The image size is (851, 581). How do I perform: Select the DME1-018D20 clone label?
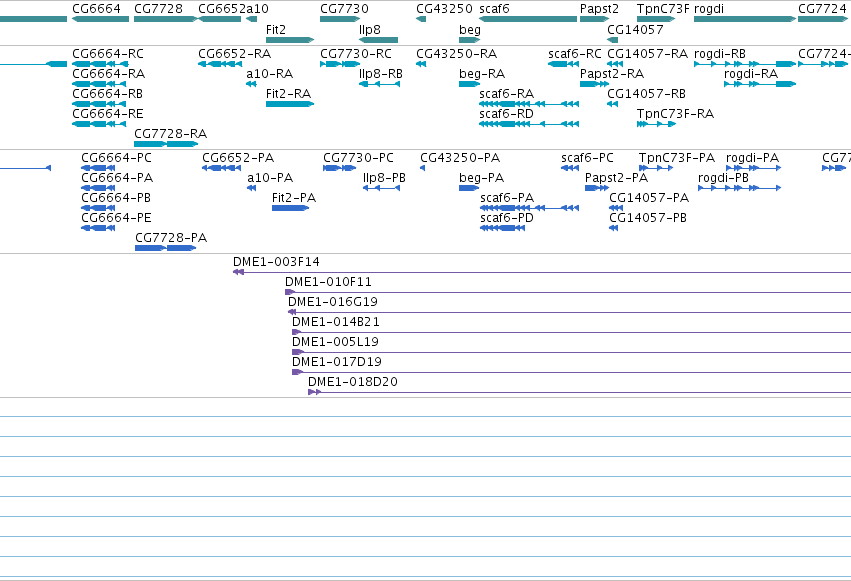353,382
